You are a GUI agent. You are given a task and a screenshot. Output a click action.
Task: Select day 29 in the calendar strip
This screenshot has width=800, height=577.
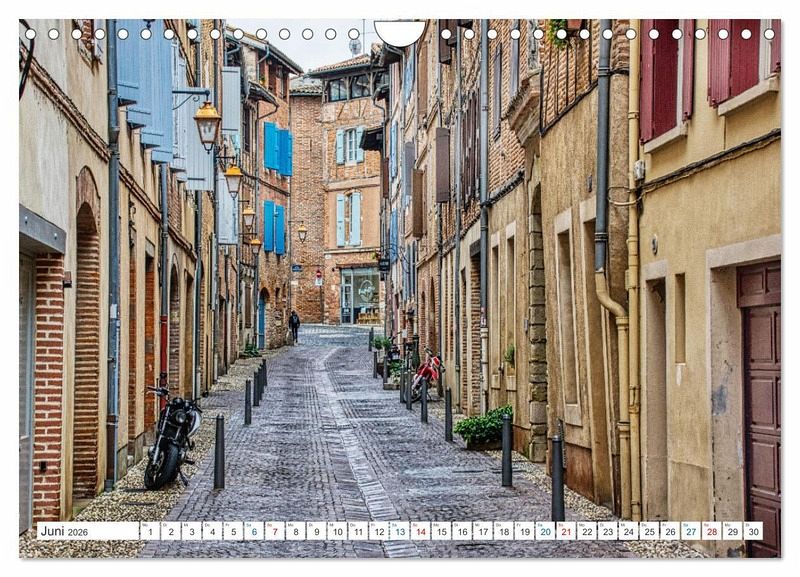pyautogui.click(x=733, y=531)
